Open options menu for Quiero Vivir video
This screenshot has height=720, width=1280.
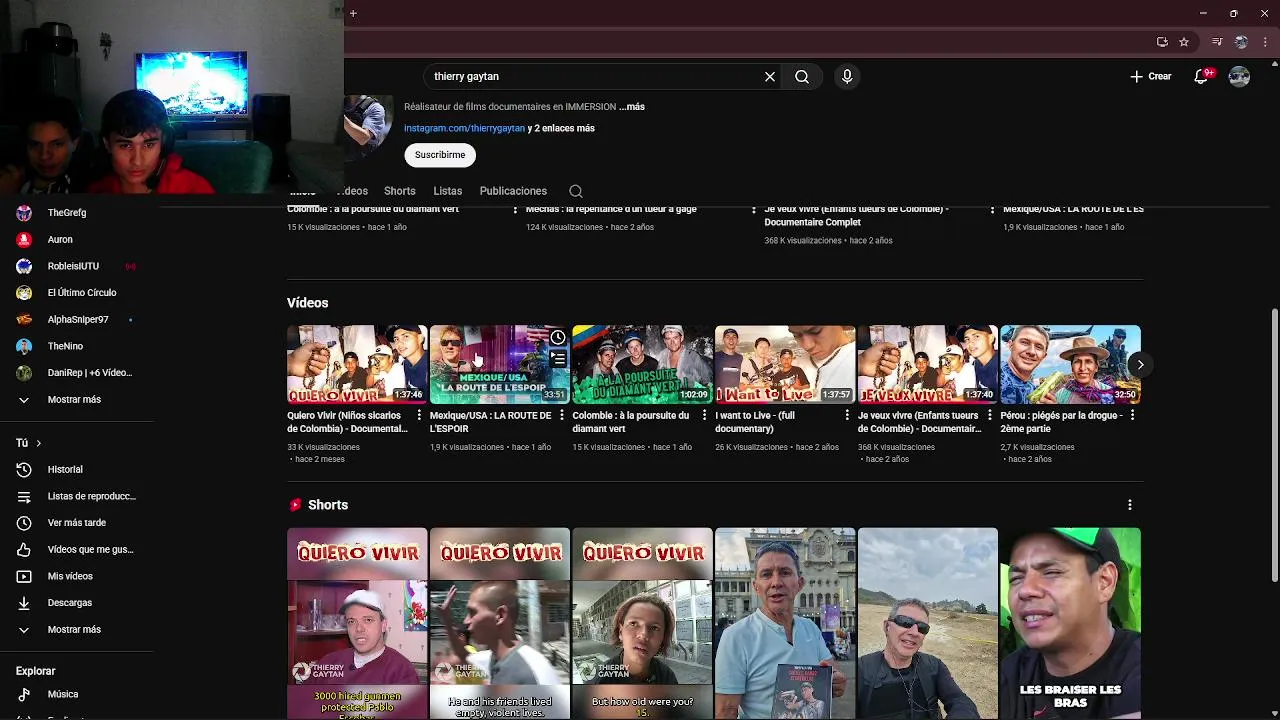419,415
